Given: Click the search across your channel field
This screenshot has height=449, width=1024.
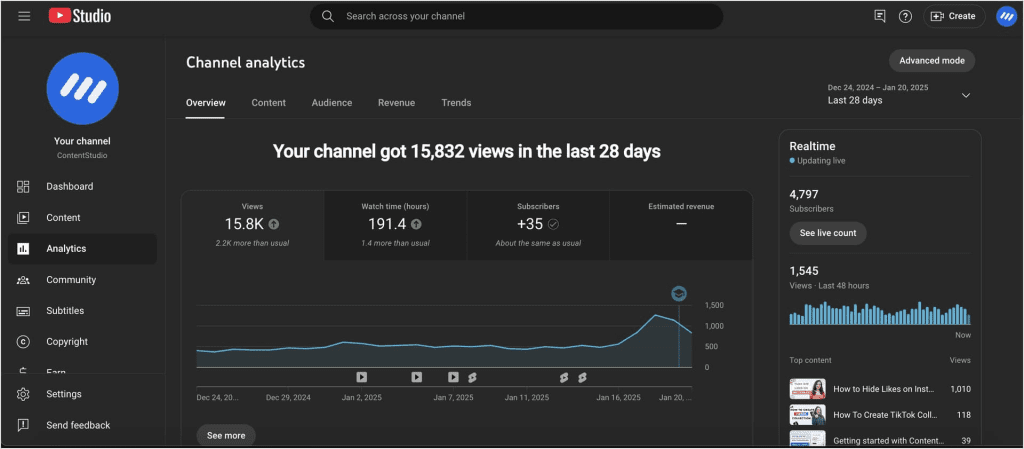Looking at the screenshot, I should tap(520, 16).
